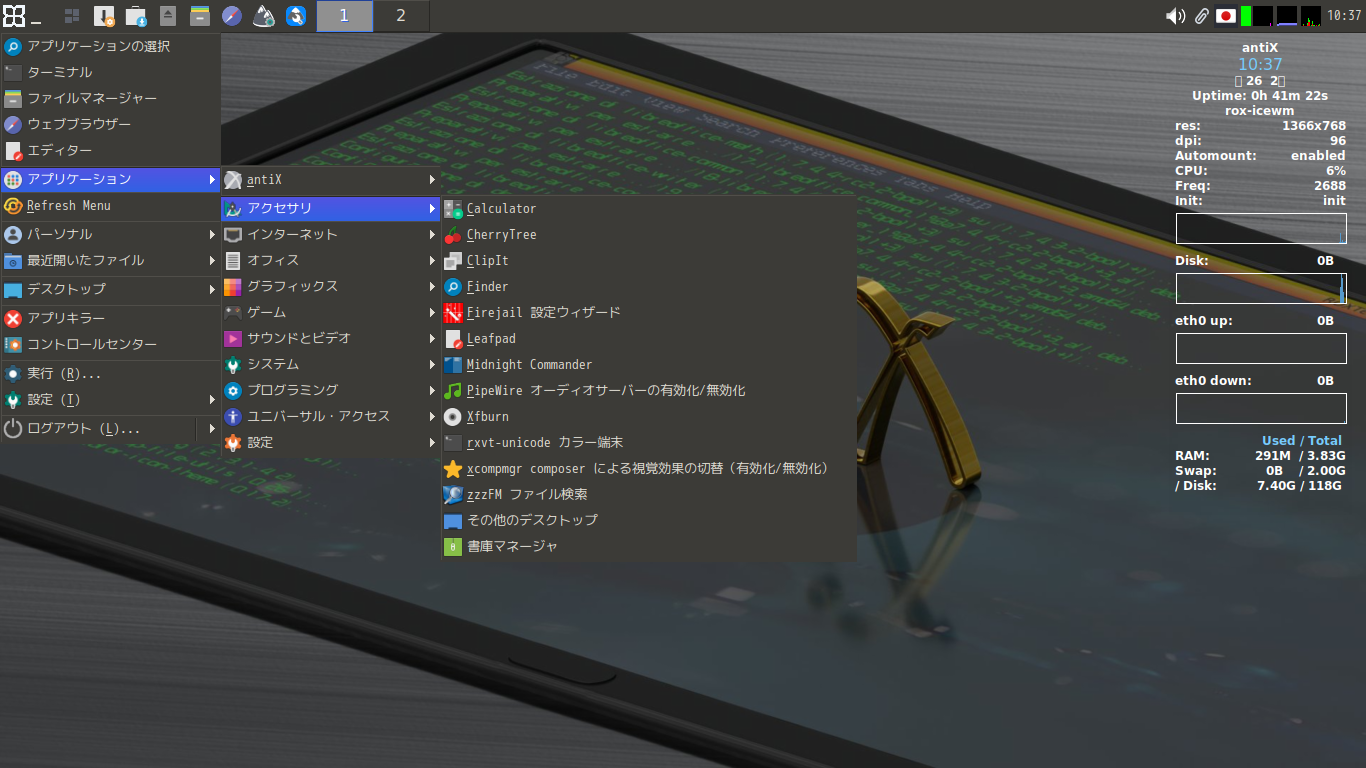Open ウェブブラウザー from main menu

110,125
